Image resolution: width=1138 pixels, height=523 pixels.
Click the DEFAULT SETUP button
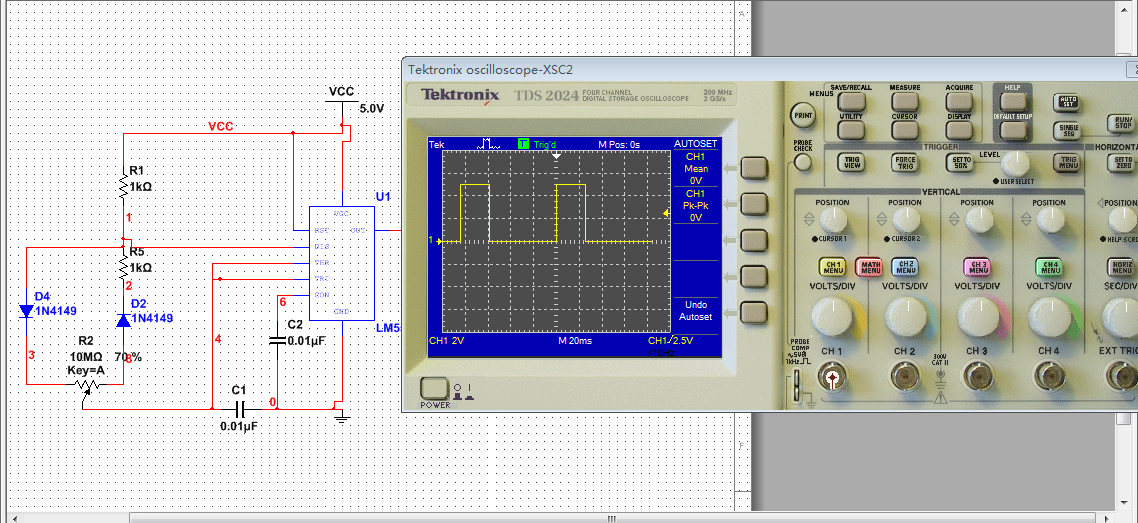point(1012,130)
